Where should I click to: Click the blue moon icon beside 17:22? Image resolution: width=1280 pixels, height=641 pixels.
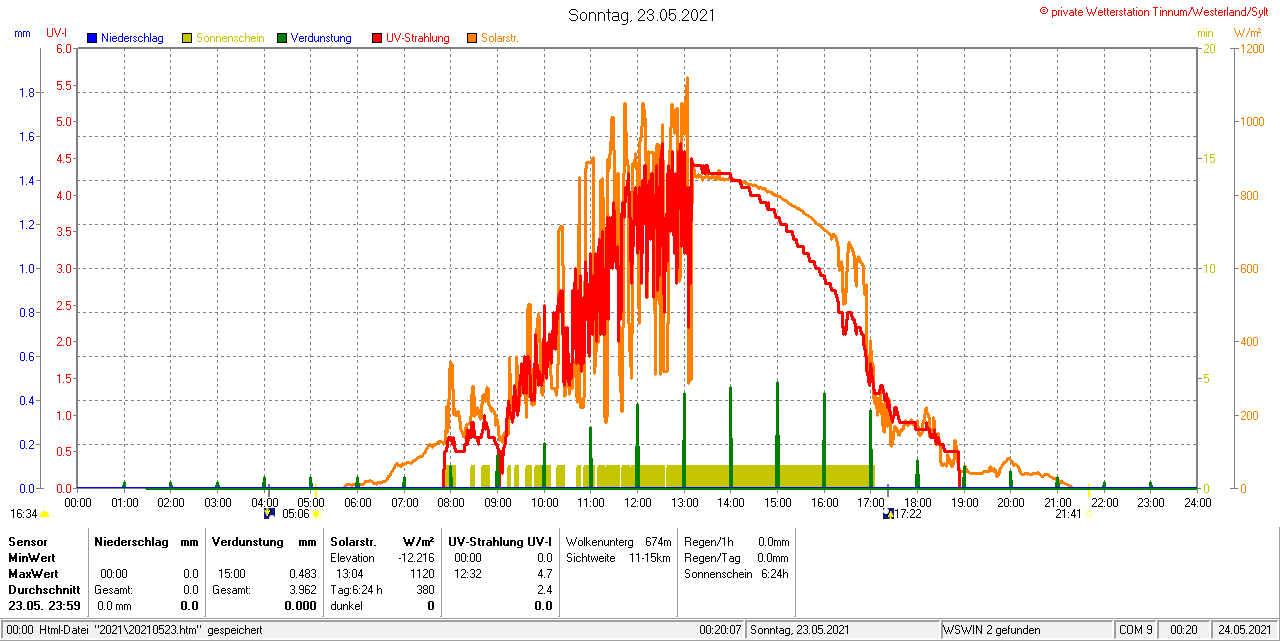click(888, 514)
